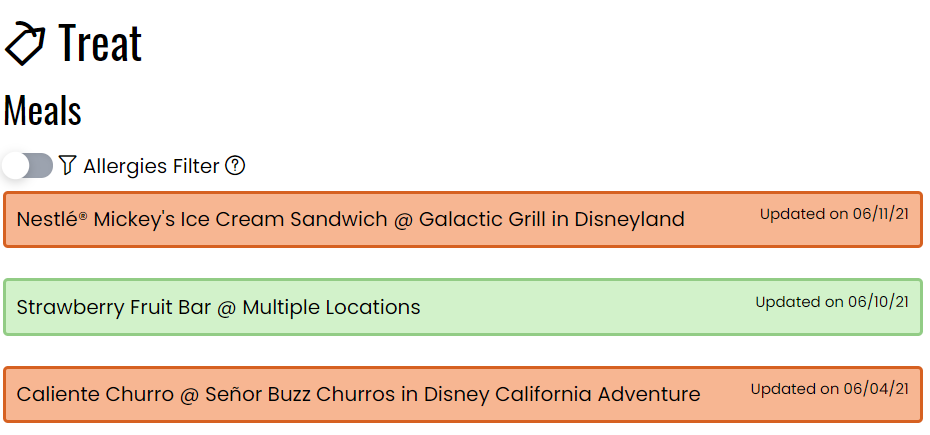Click the funnel filter icon
930x435 pixels.
click(68, 166)
